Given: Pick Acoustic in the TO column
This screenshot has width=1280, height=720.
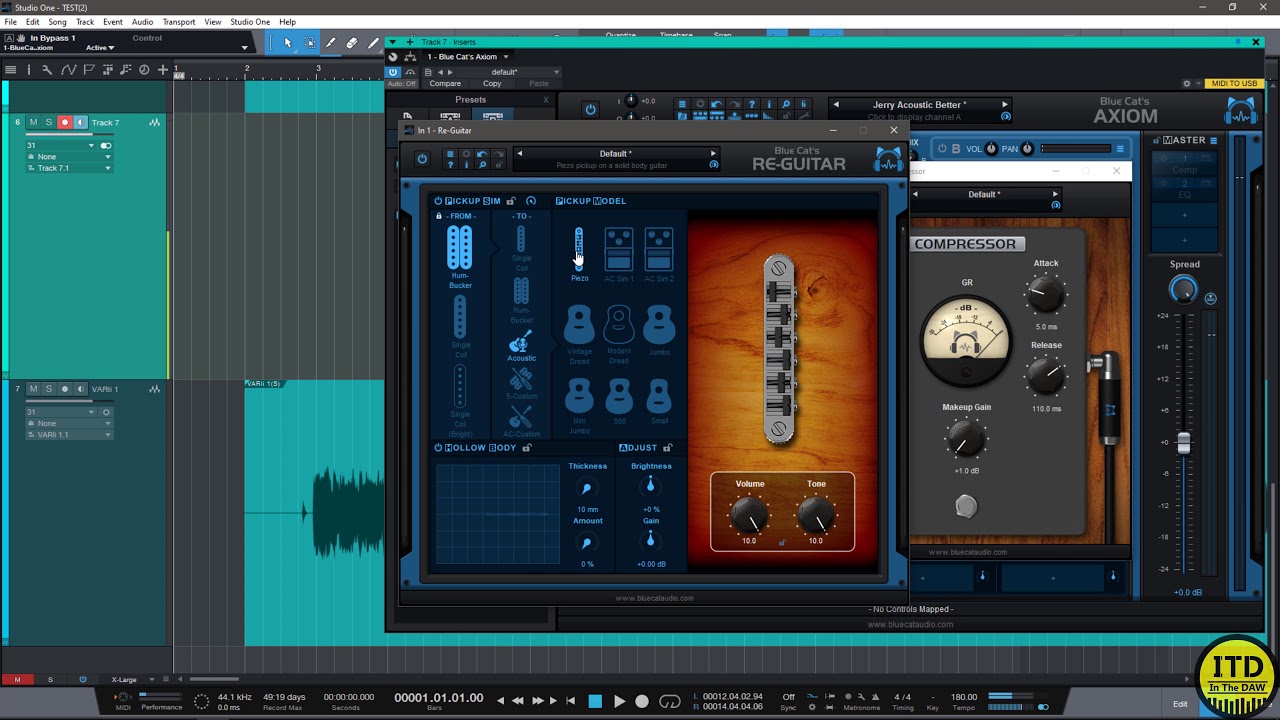Looking at the screenshot, I should 521,346.
